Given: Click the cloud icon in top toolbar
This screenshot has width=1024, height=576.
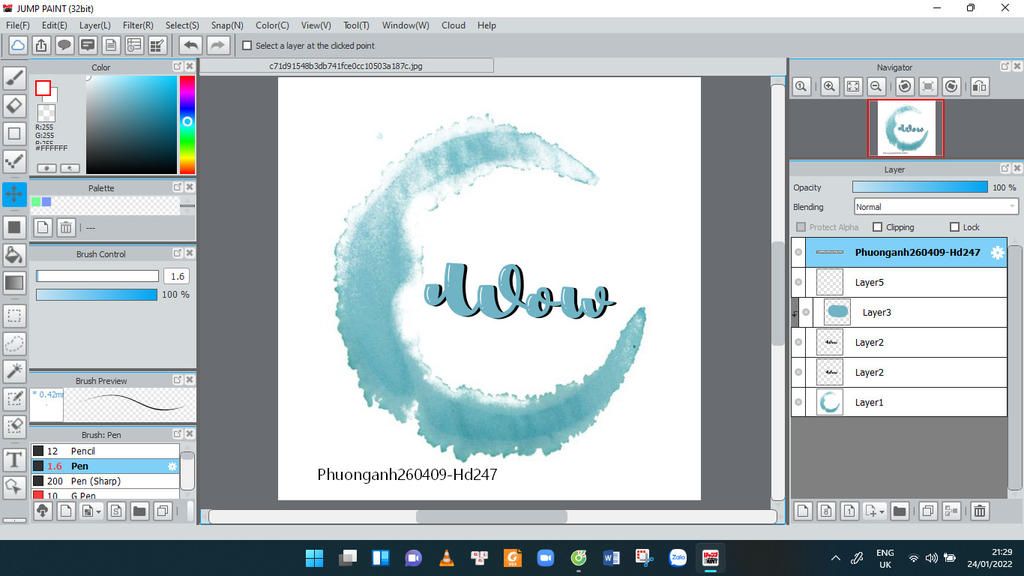Looking at the screenshot, I should (x=18, y=45).
